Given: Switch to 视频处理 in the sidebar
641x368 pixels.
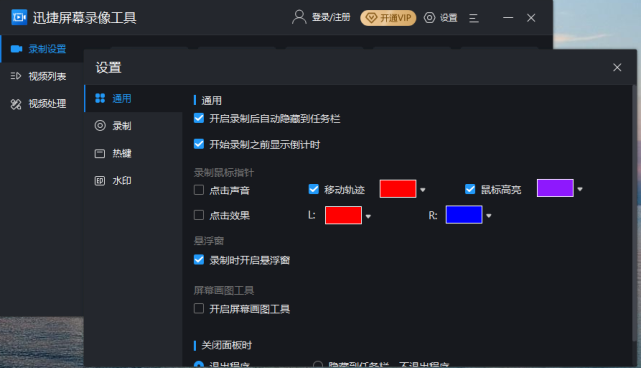Looking at the screenshot, I should coord(42,104).
